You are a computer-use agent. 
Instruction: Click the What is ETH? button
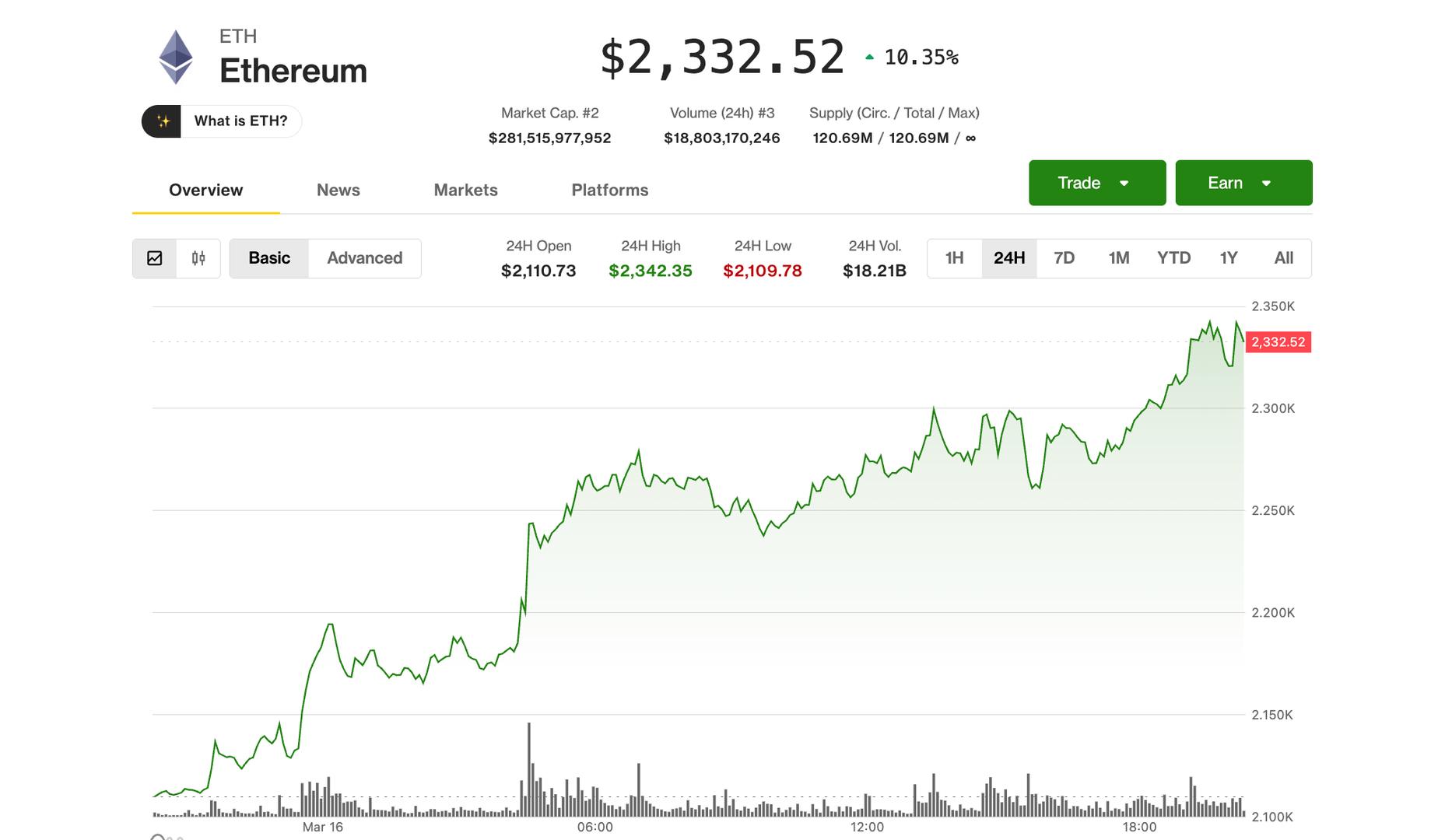[x=241, y=121]
